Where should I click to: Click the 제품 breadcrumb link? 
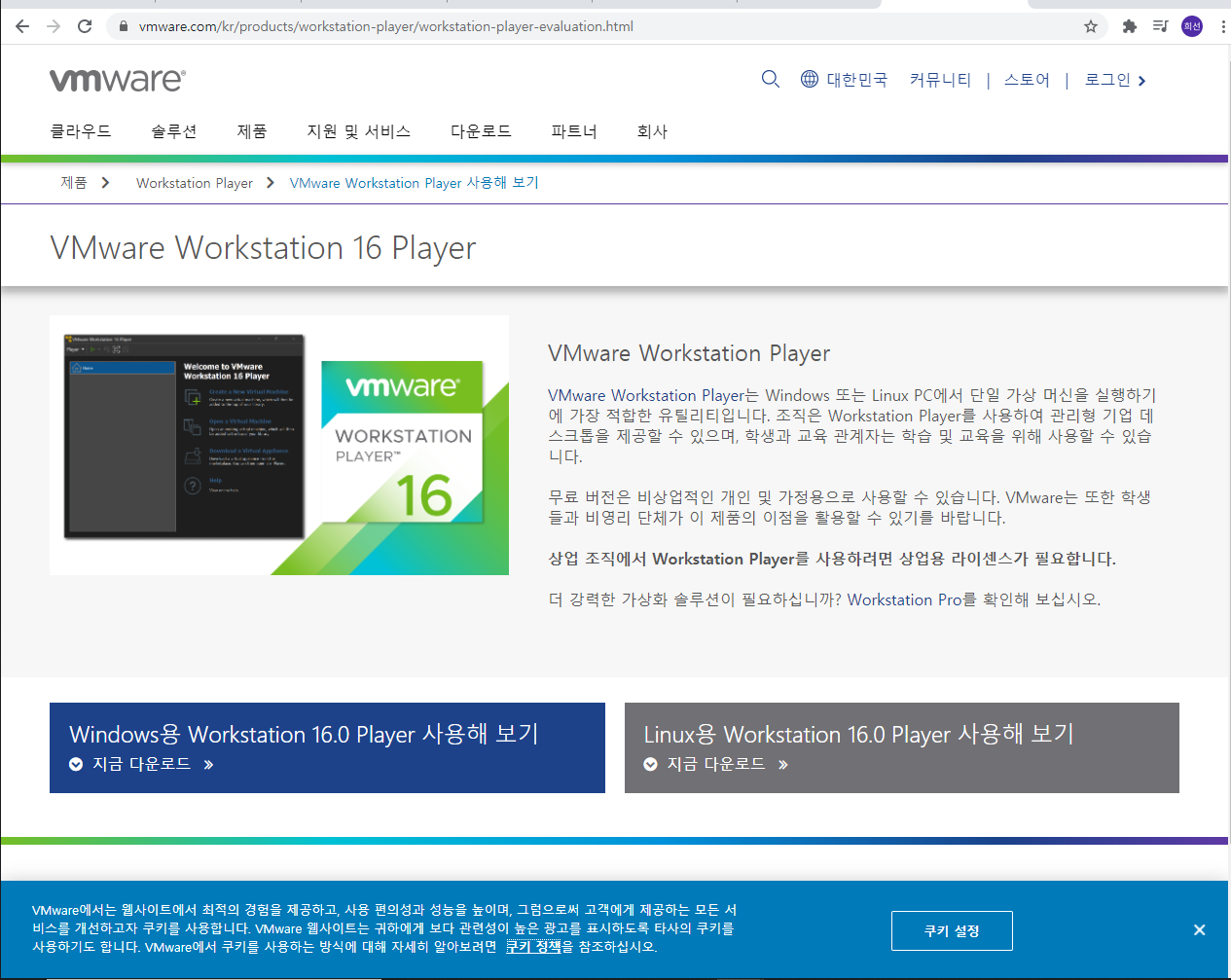point(74,183)
